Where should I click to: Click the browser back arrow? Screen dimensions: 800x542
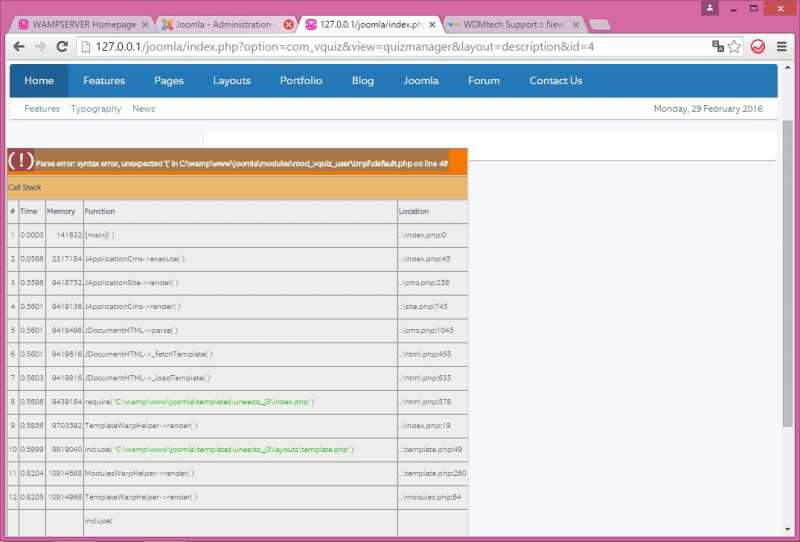coord(17,47)
